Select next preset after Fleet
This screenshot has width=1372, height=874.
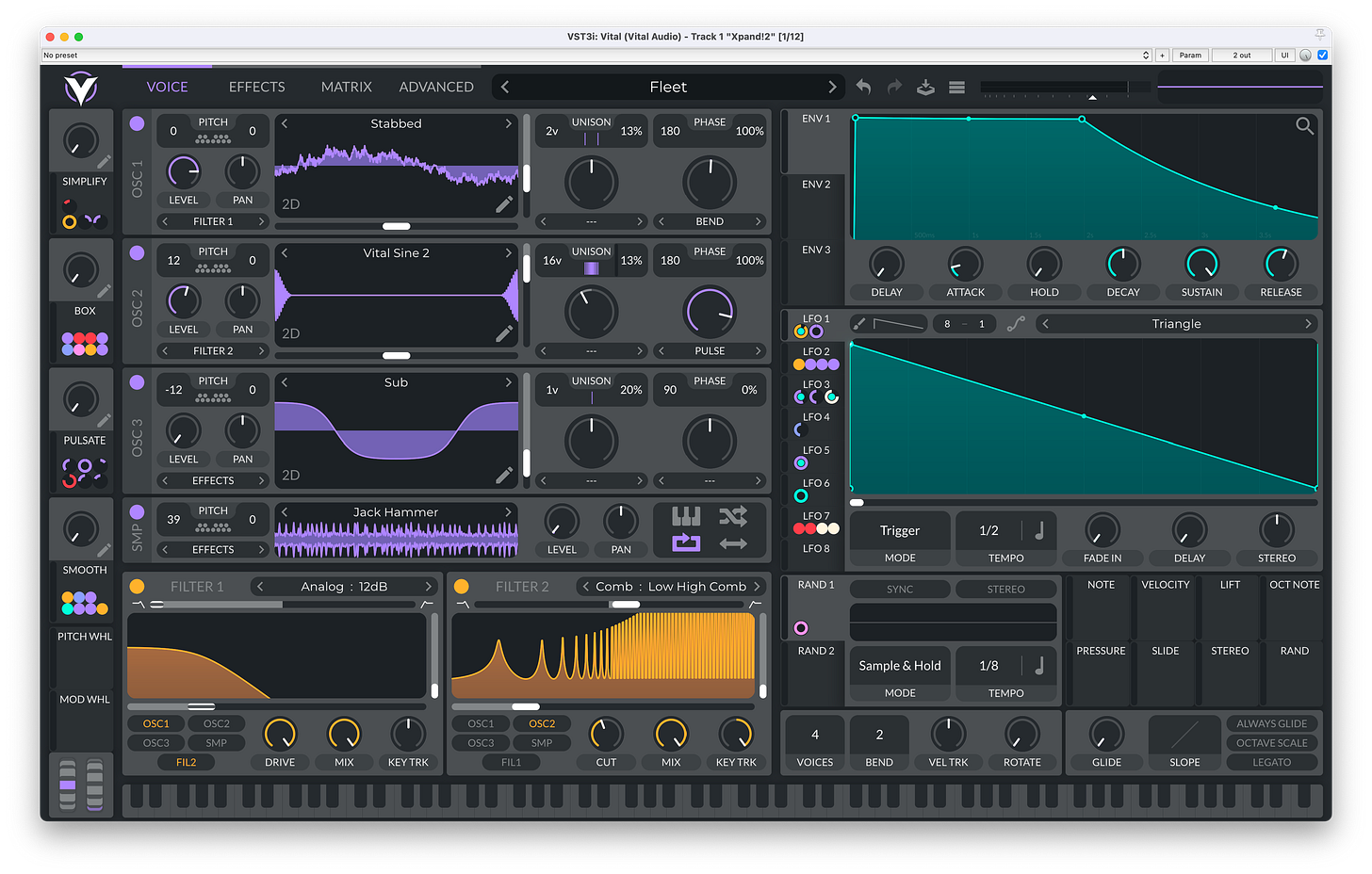pos(832,87)
